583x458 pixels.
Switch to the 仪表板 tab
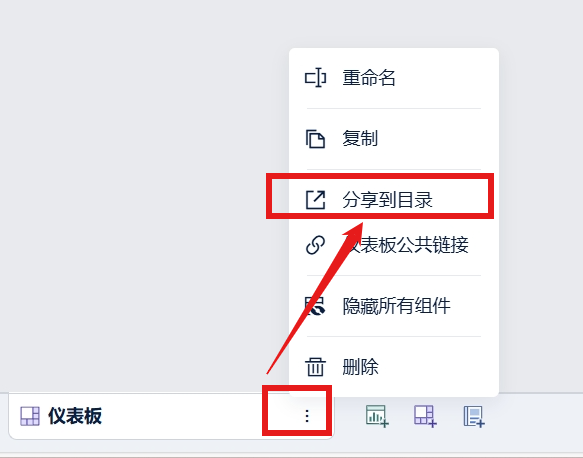[x=75, y=416]
